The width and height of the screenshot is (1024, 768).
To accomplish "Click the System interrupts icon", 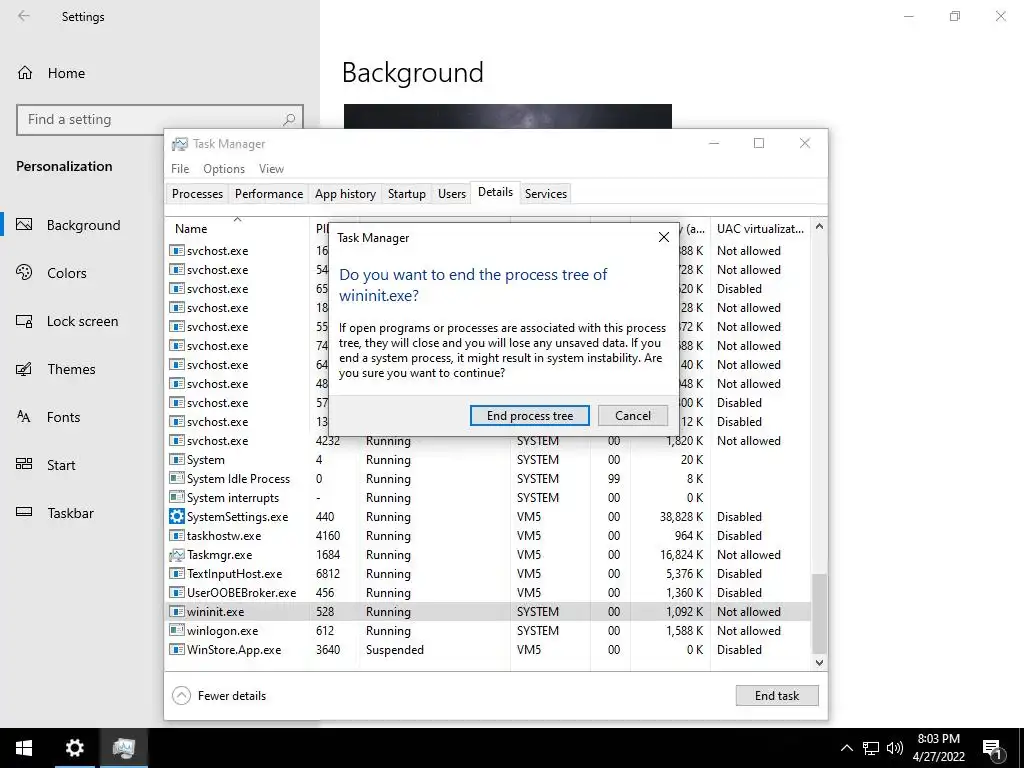I will [176, 498].
